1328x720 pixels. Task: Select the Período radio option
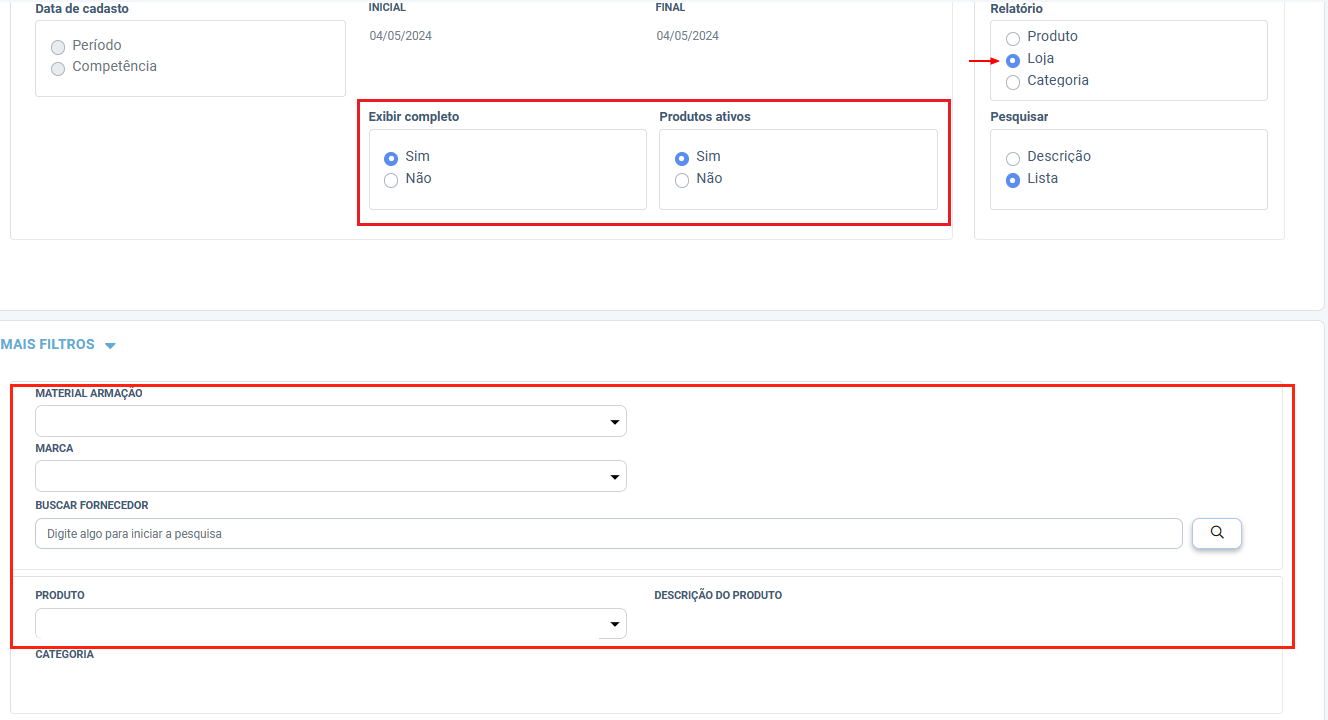(58, 46)
